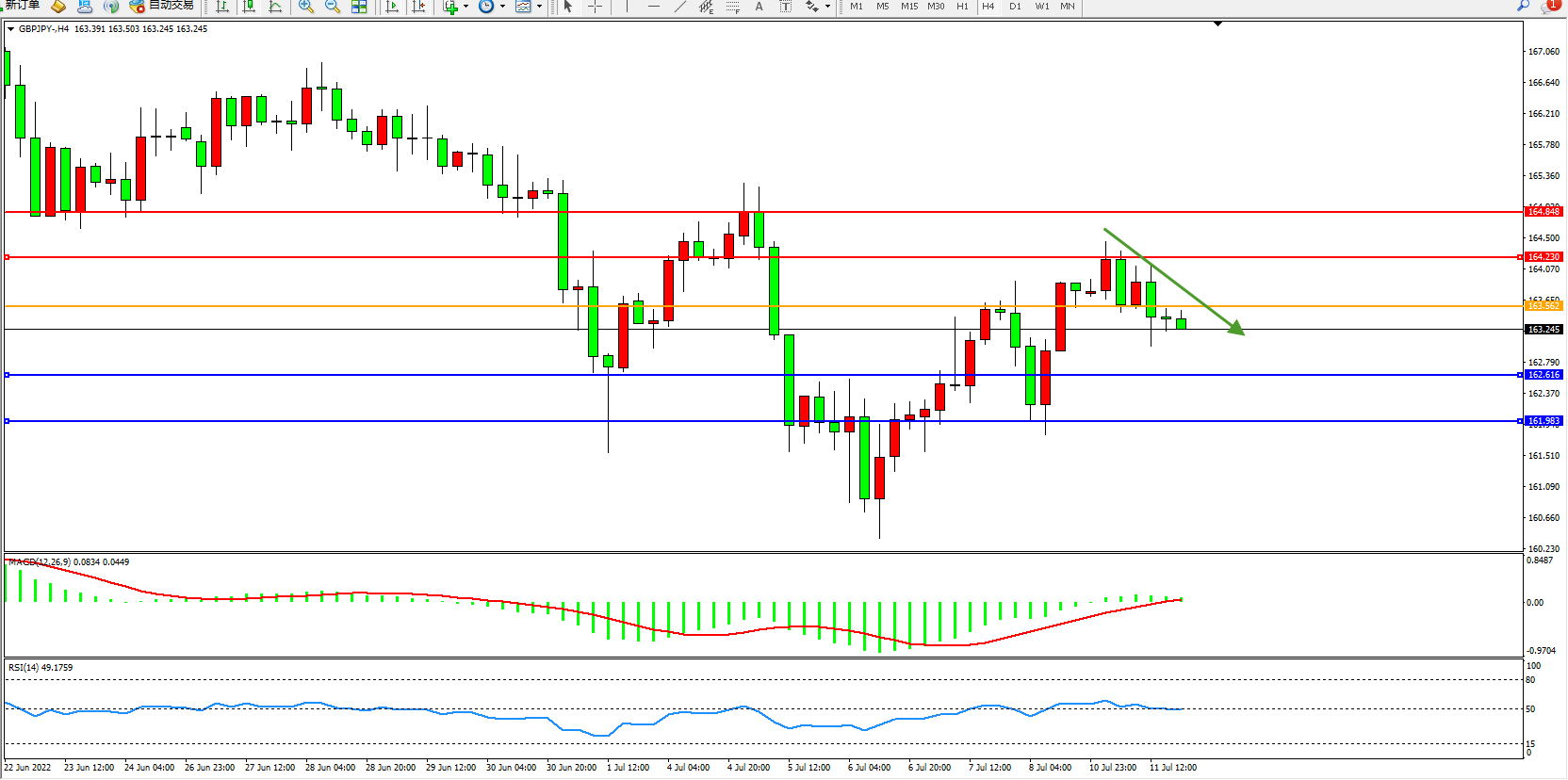The width and height of the screenshot is (1568, 780).
Task: Switch to the H1 timeframe
Action: click(x=962, y=7)
